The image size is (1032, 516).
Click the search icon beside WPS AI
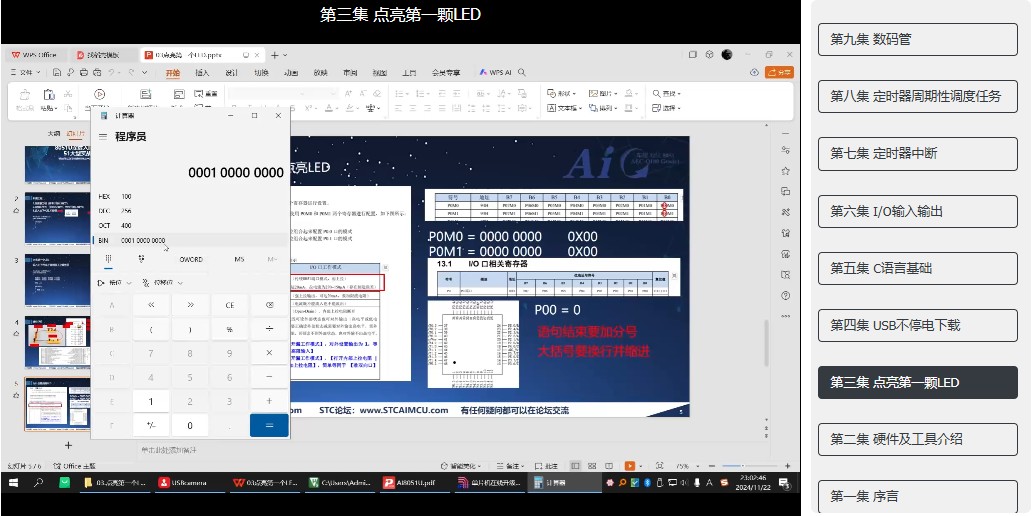pos(522,72)
